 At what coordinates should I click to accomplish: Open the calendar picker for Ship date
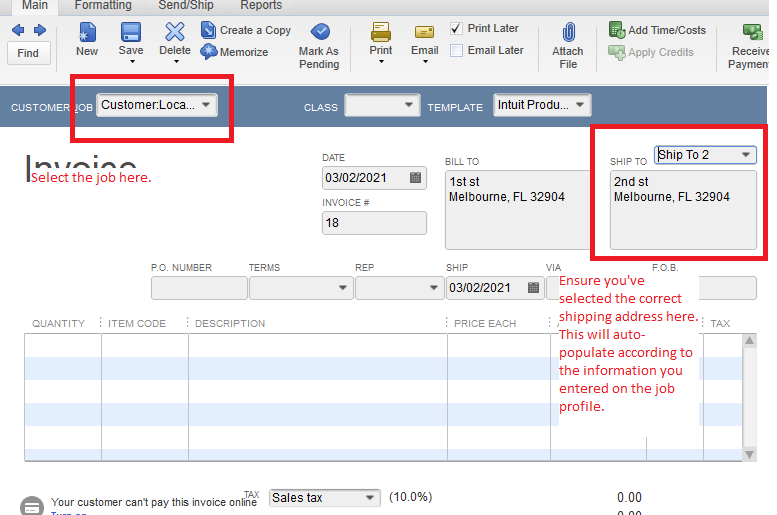(x=534, y=287)
